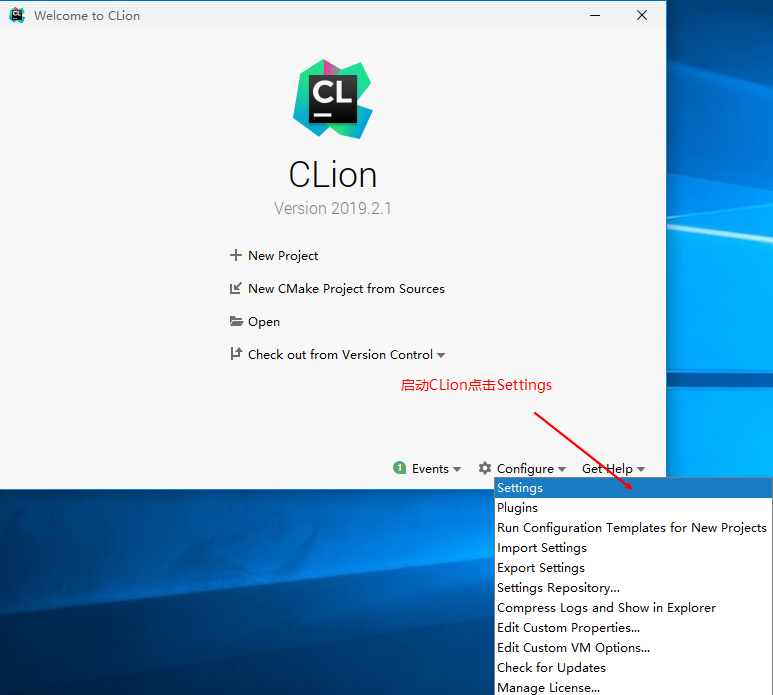Click the Configure label

pyautogui.click(x=525, y=469)
